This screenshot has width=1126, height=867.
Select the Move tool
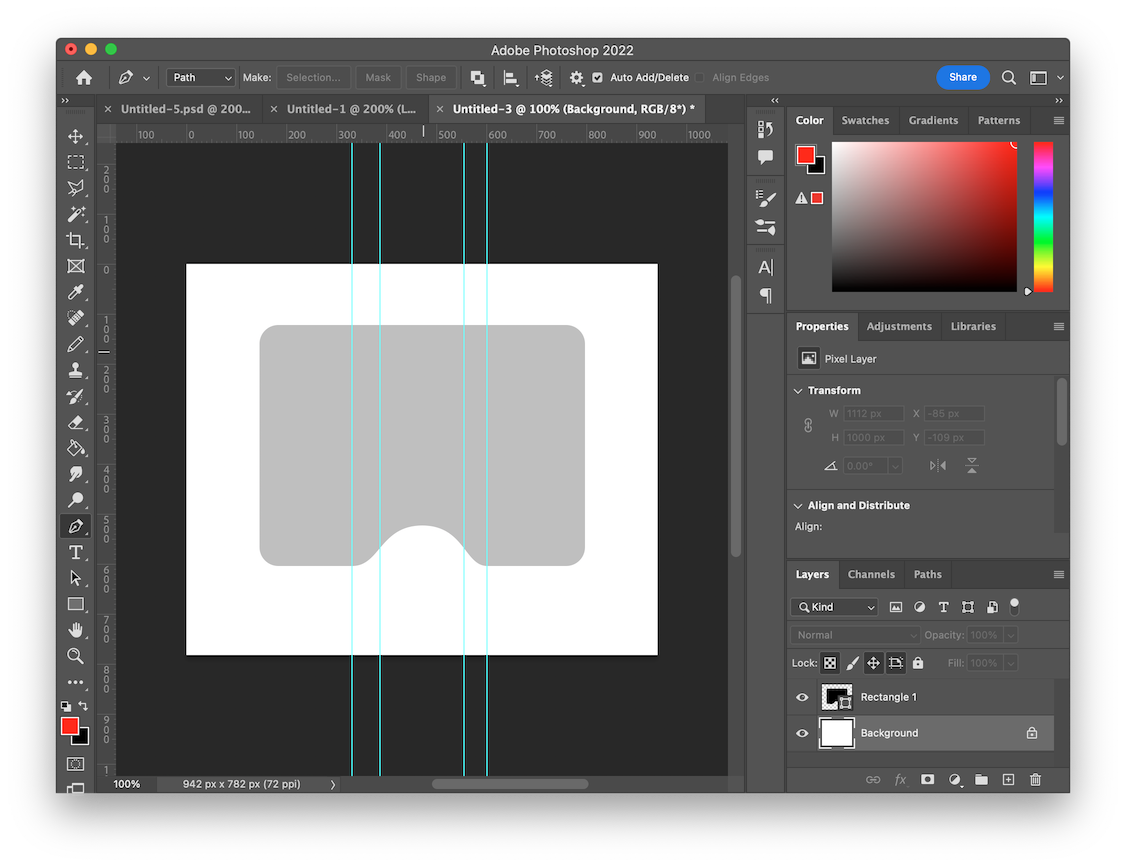(x=75, y=136)
